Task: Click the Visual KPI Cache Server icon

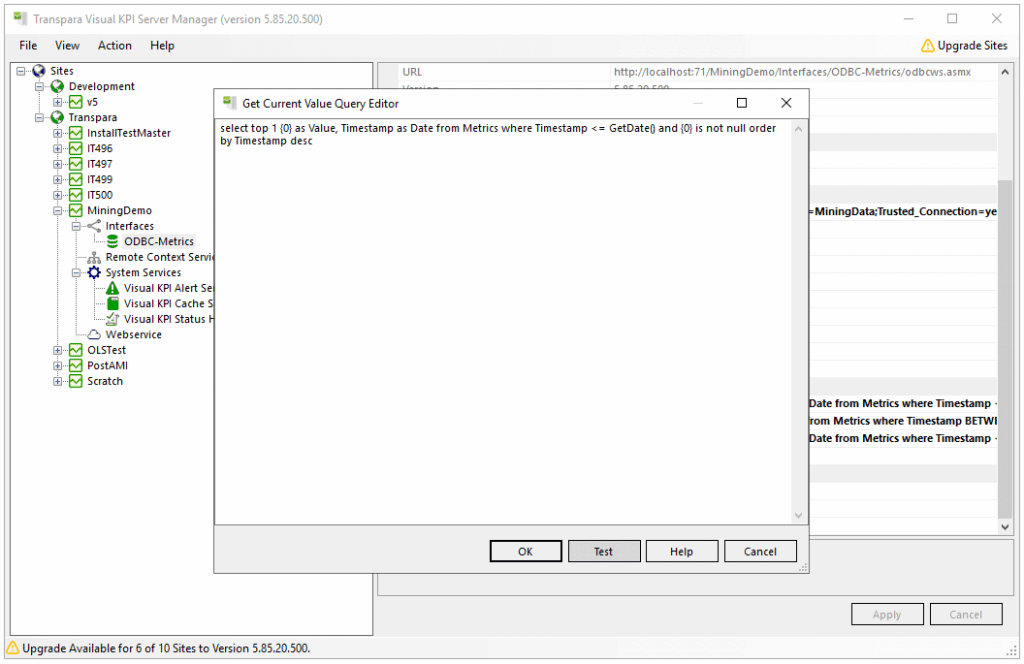Action: (x=113, y=303)
